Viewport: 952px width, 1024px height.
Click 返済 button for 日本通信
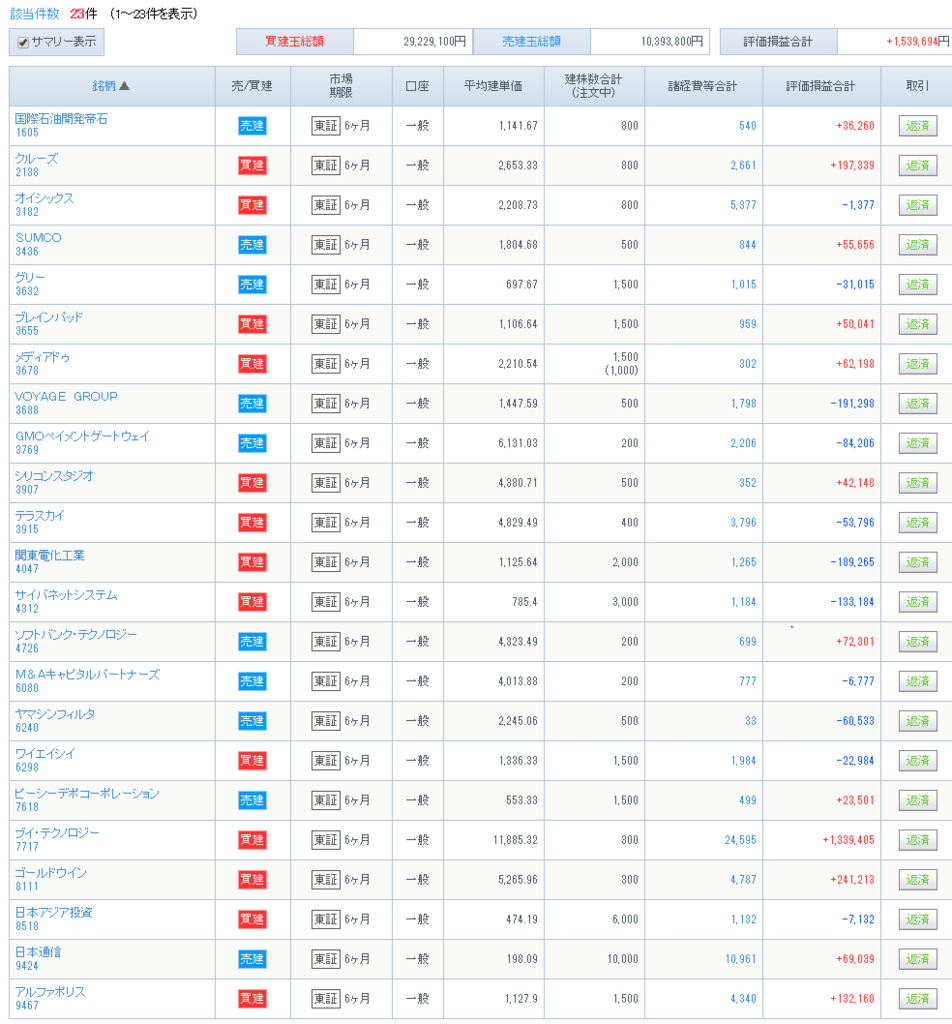(x=917, y=959)
